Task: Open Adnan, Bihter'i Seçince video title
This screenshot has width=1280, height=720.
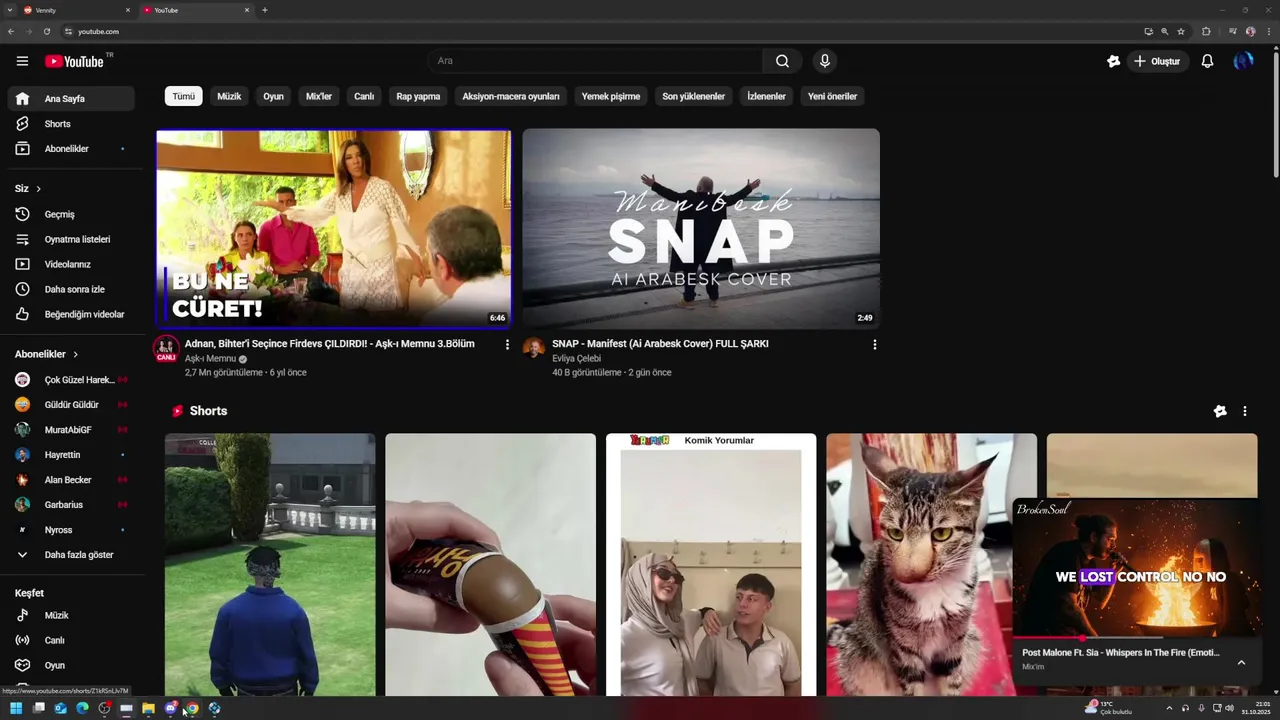Action: point(330,344)
